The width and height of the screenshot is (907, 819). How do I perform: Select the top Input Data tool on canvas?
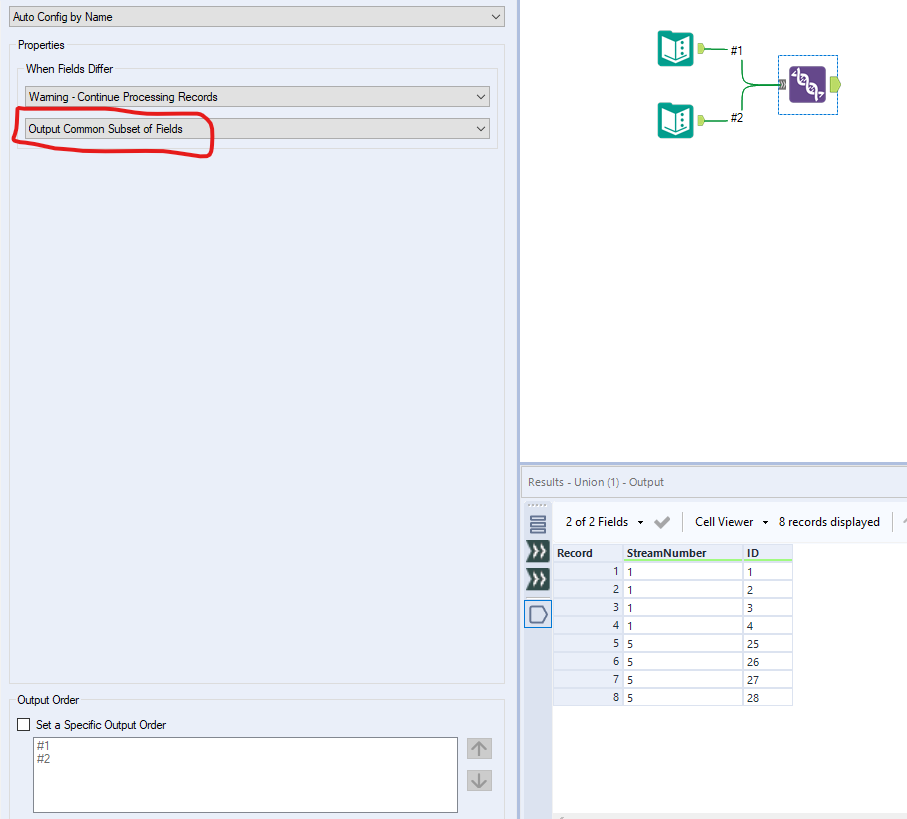point(675,48)
